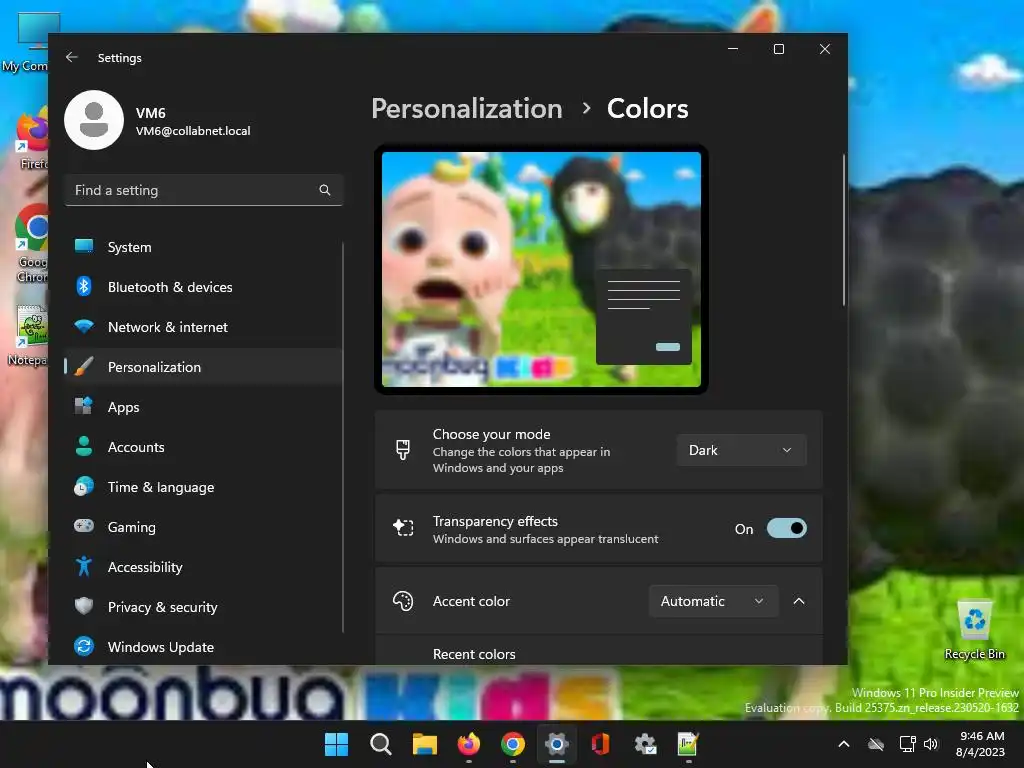This screenshot has height=768, width=1024.
Task: Launch Google Chrome from the taskbar
Action: pos(513,744)
